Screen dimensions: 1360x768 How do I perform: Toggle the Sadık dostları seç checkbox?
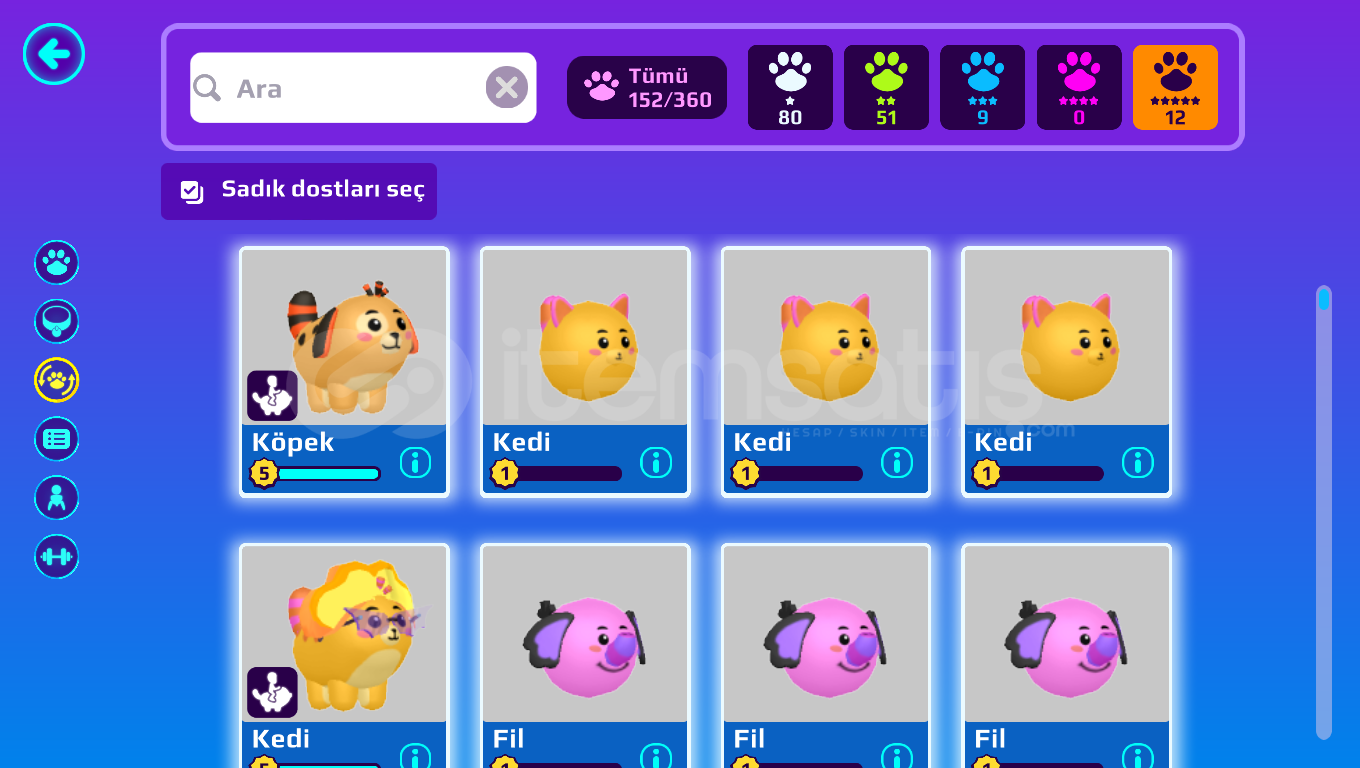tap(192, 191)
